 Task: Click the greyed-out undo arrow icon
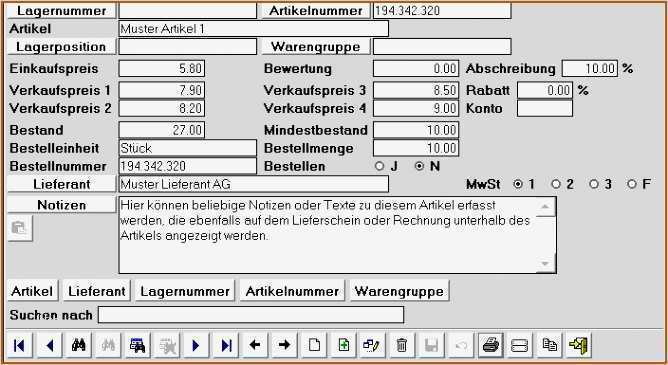(461, 345)
